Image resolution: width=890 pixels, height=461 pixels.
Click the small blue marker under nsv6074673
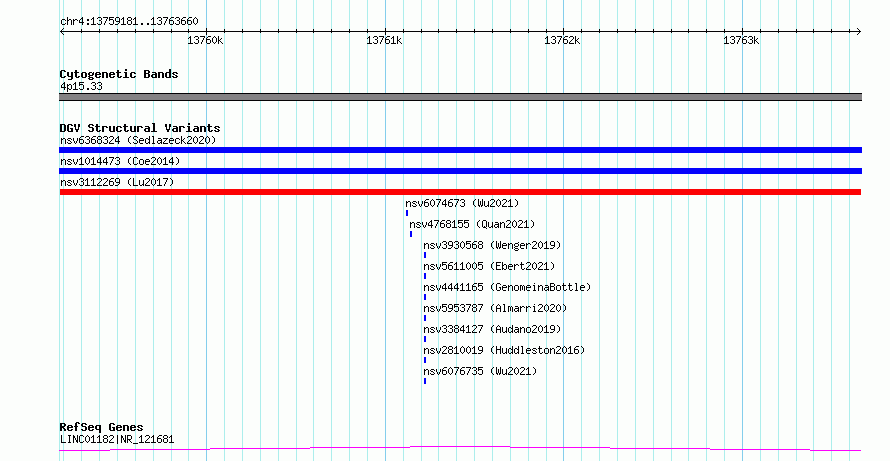click(x=407, y=213)
